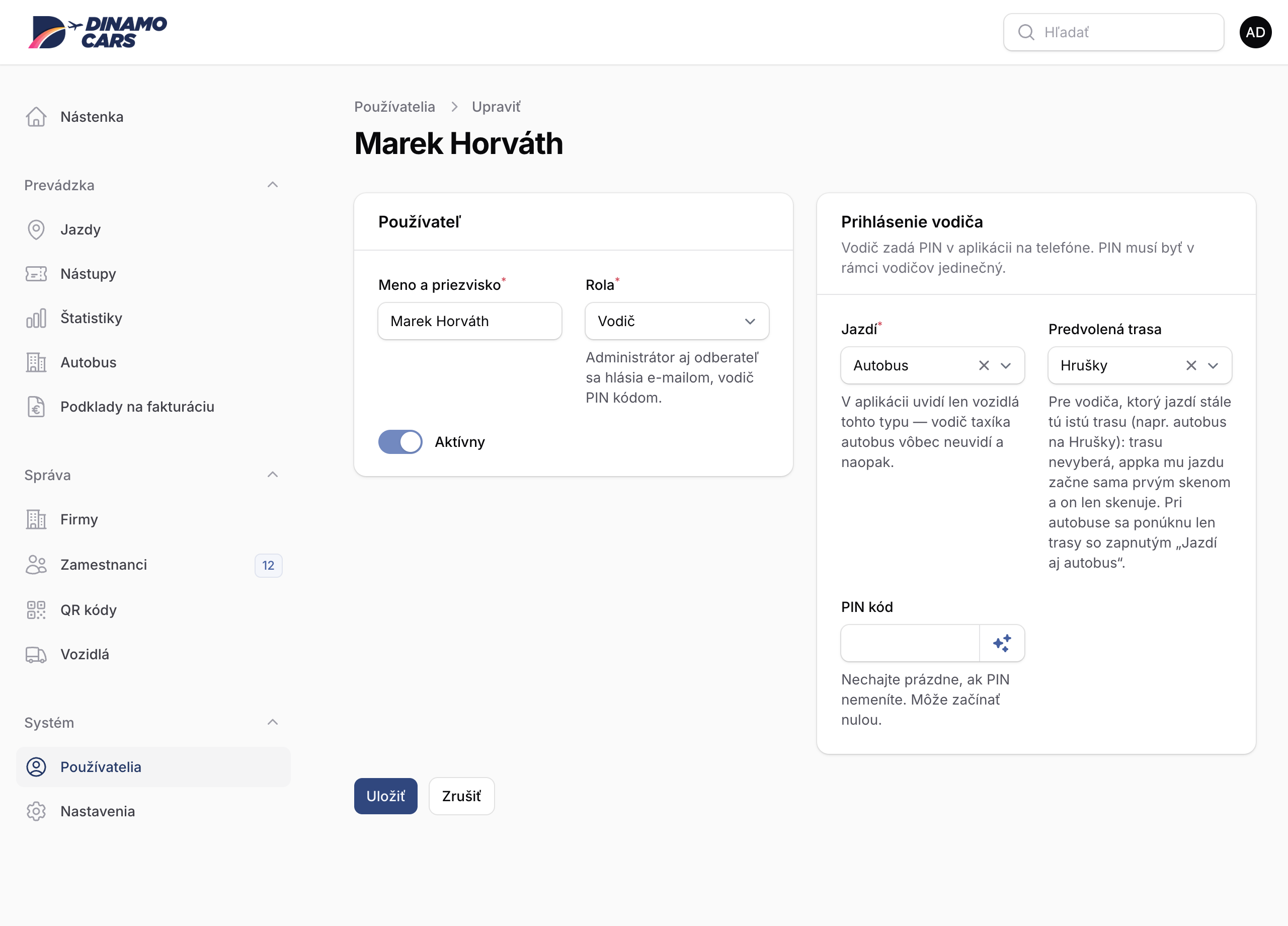Generate a PIN with the sparkles icon
Viewport: 1288px width, 926px height.
1002,643
